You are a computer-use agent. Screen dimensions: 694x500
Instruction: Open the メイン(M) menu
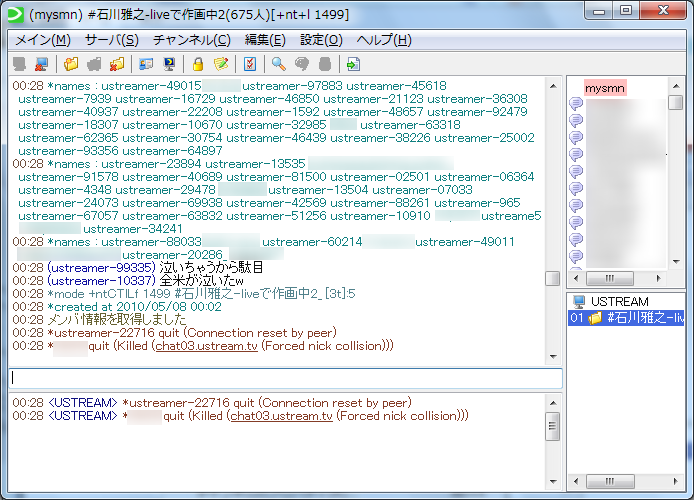tap(41, 40)
